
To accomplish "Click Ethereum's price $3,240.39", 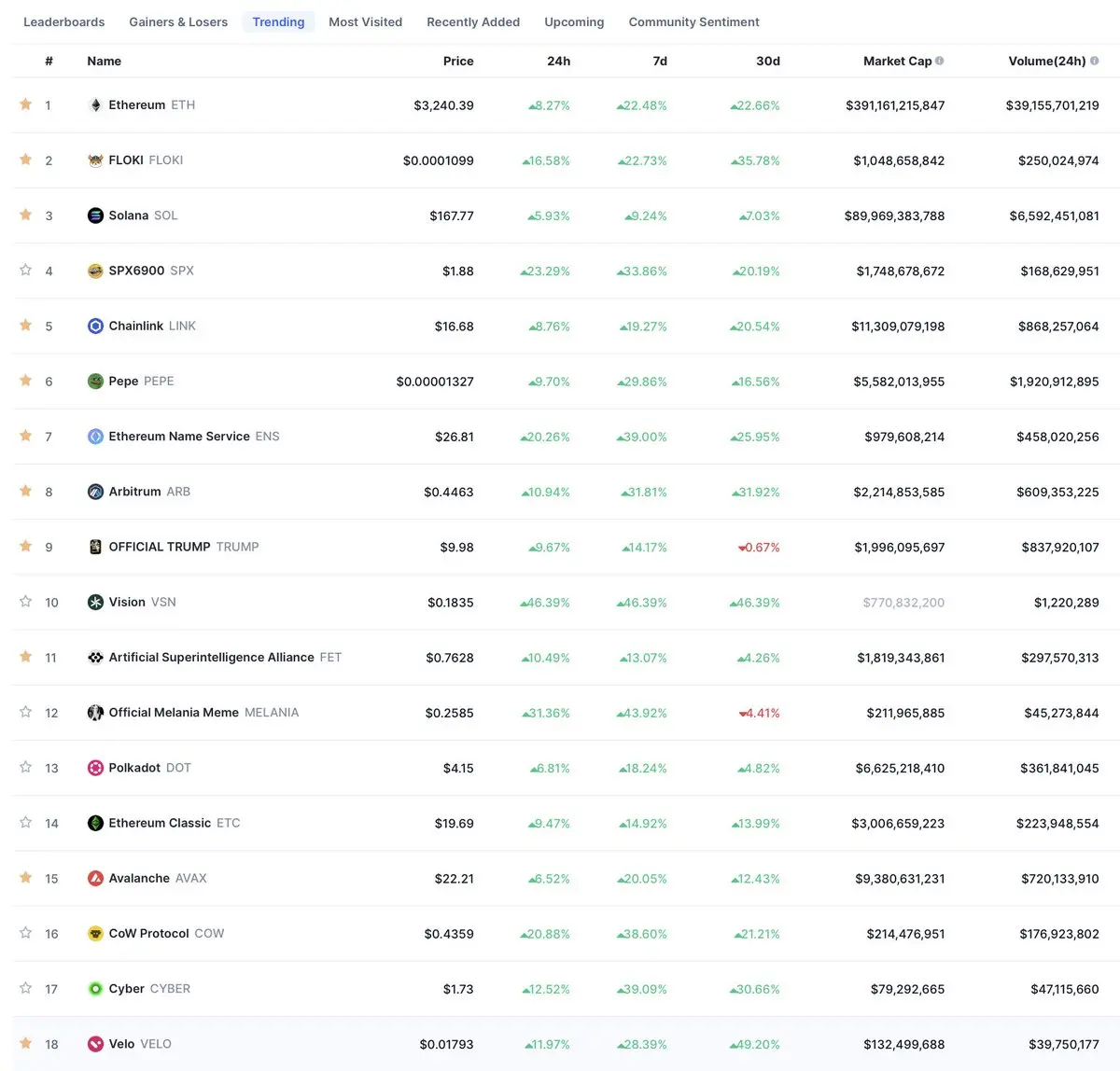I will coord(443,105).
